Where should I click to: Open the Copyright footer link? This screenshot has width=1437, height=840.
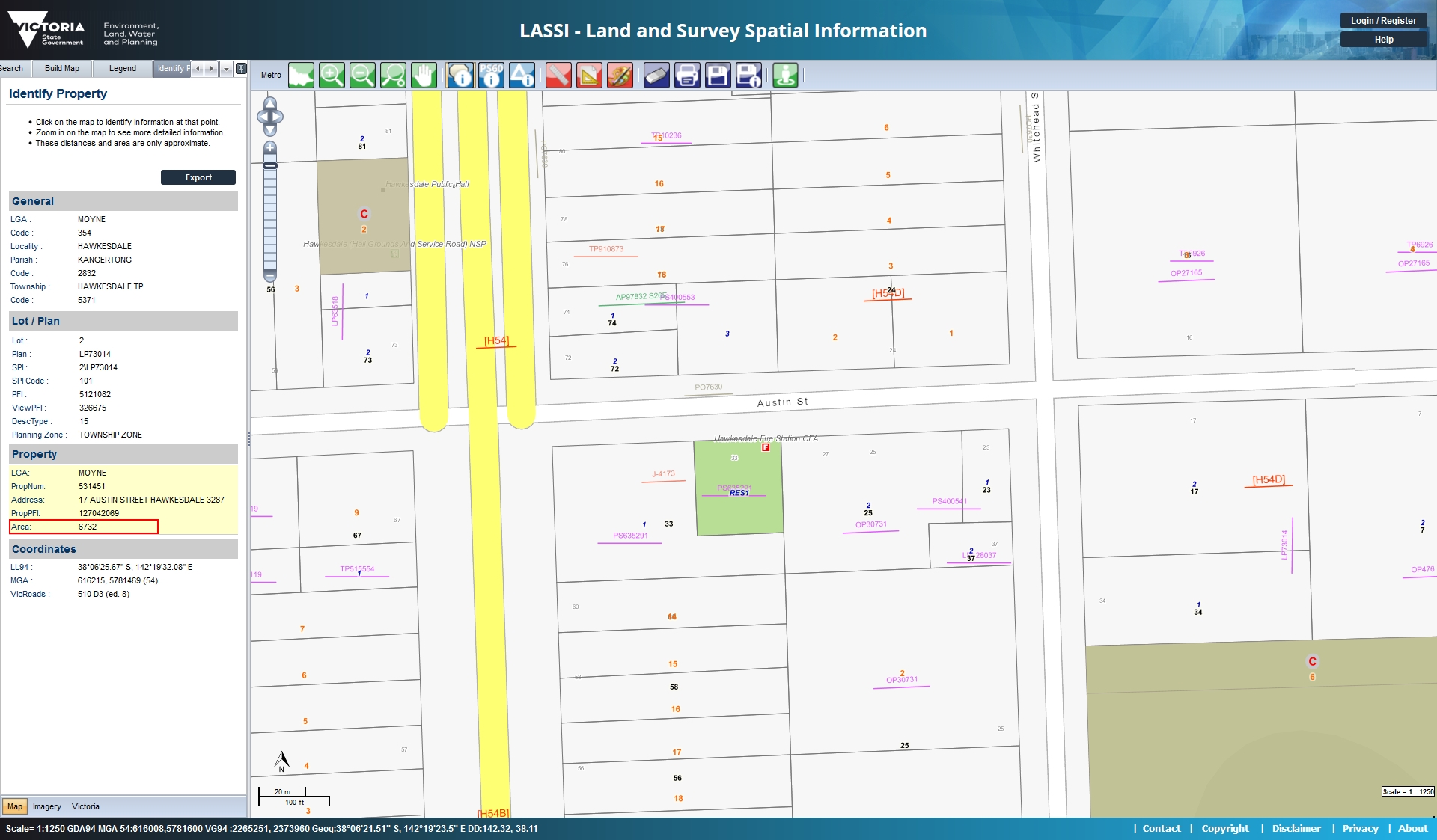point(1225,828)
